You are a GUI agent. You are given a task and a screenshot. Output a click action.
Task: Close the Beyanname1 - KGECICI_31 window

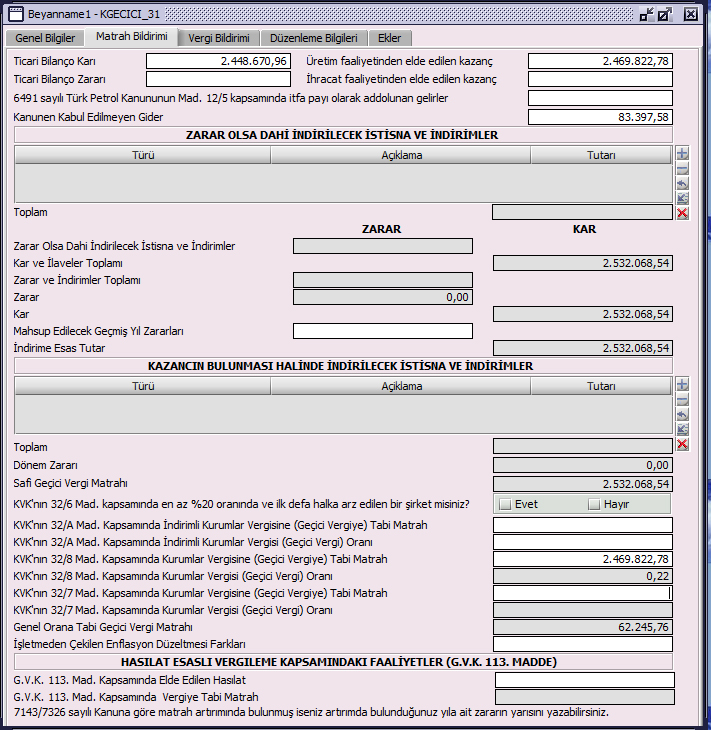691,14
